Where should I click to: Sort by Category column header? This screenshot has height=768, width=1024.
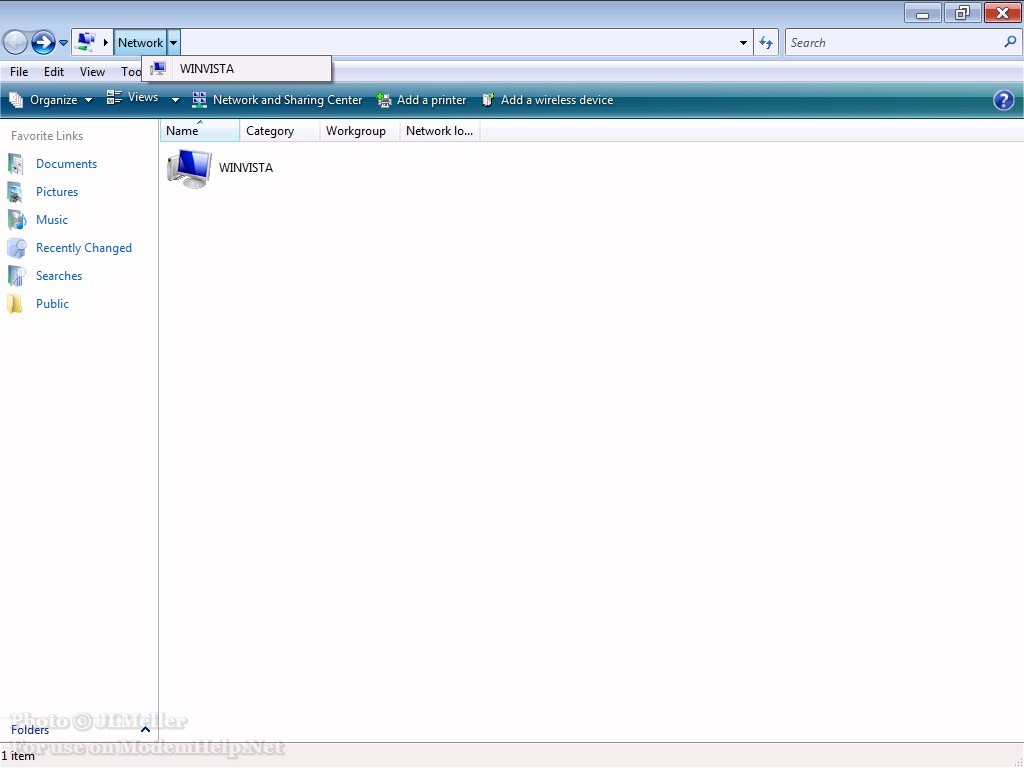pos(280,131)
